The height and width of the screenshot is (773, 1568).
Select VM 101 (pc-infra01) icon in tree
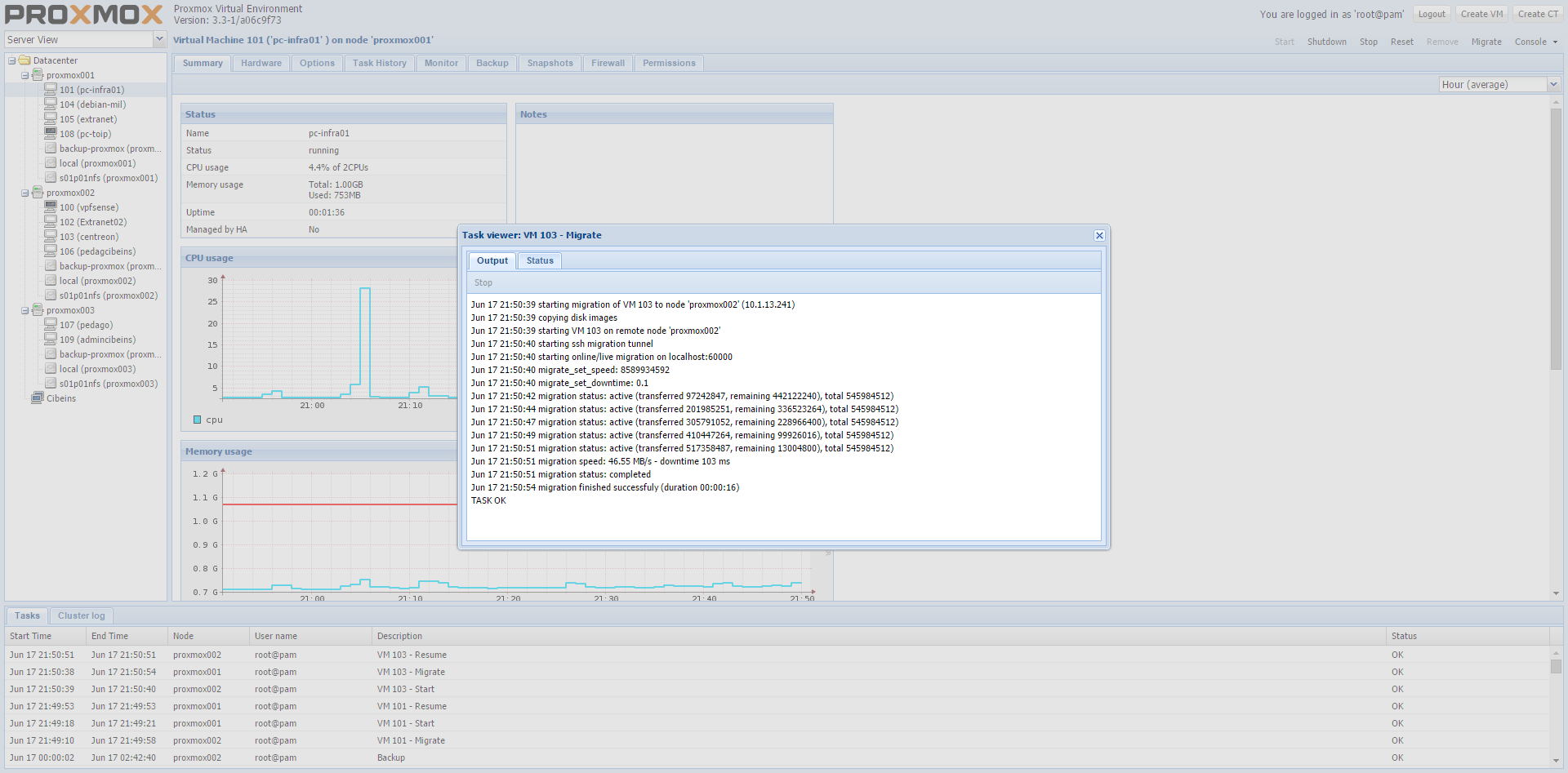(x=51, y=90)
